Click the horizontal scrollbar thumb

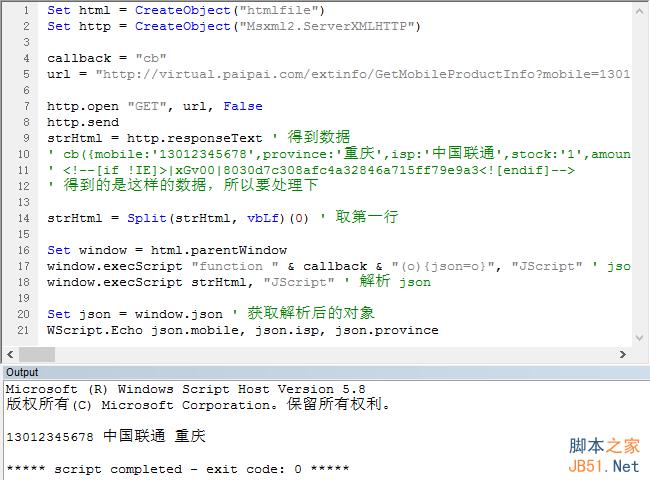click(x=36, y=355)
